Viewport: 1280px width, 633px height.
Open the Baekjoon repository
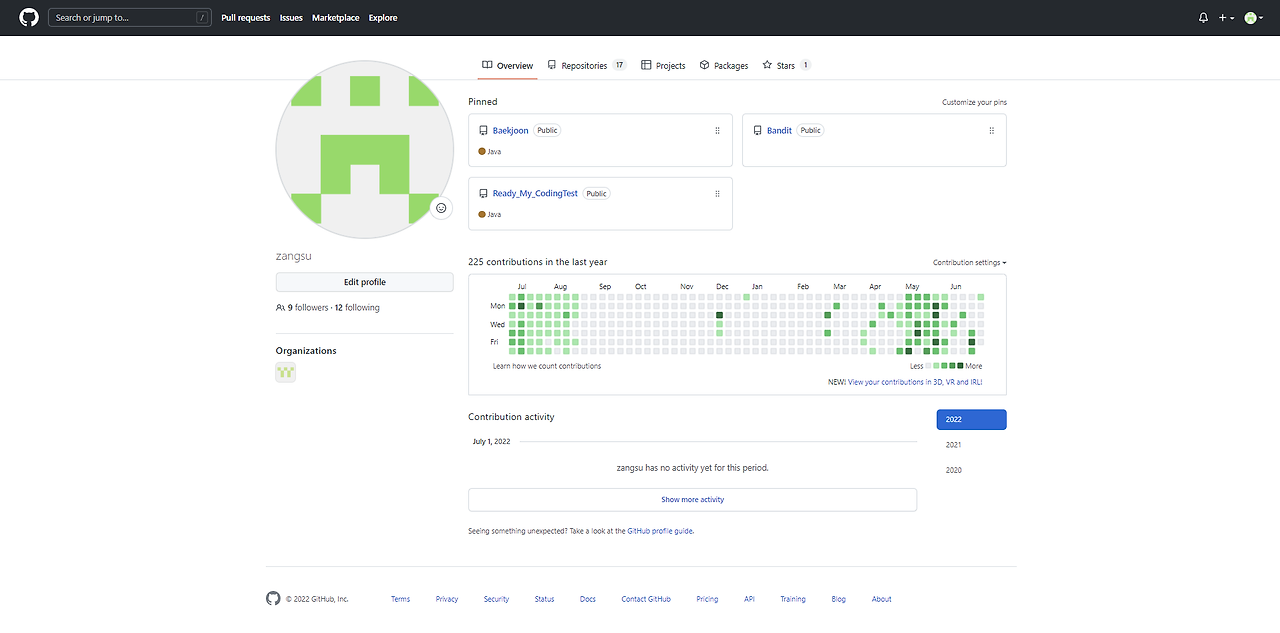tap(511, 131)
